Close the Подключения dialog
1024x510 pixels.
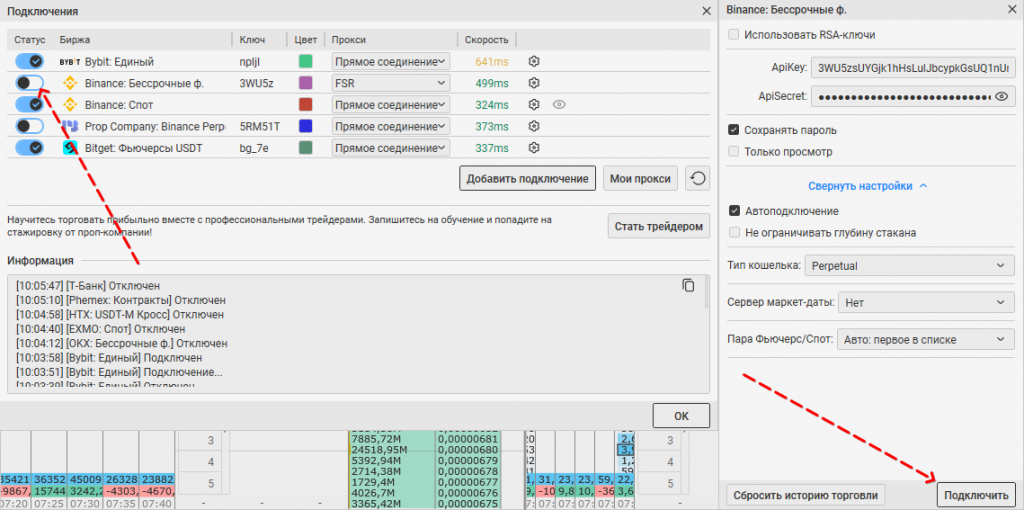tap(706, 11)
